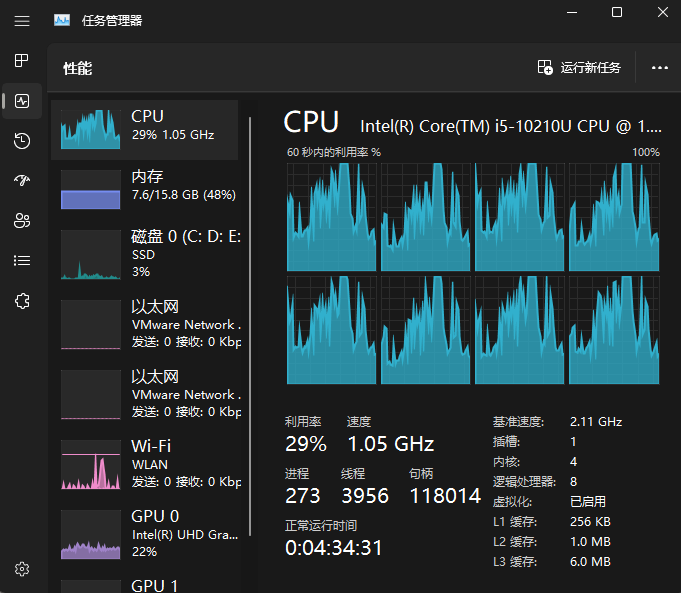Click the 虚拟化 已启用 value
The width and height of the screenshot is (681, 593).
tap(588, 502)
